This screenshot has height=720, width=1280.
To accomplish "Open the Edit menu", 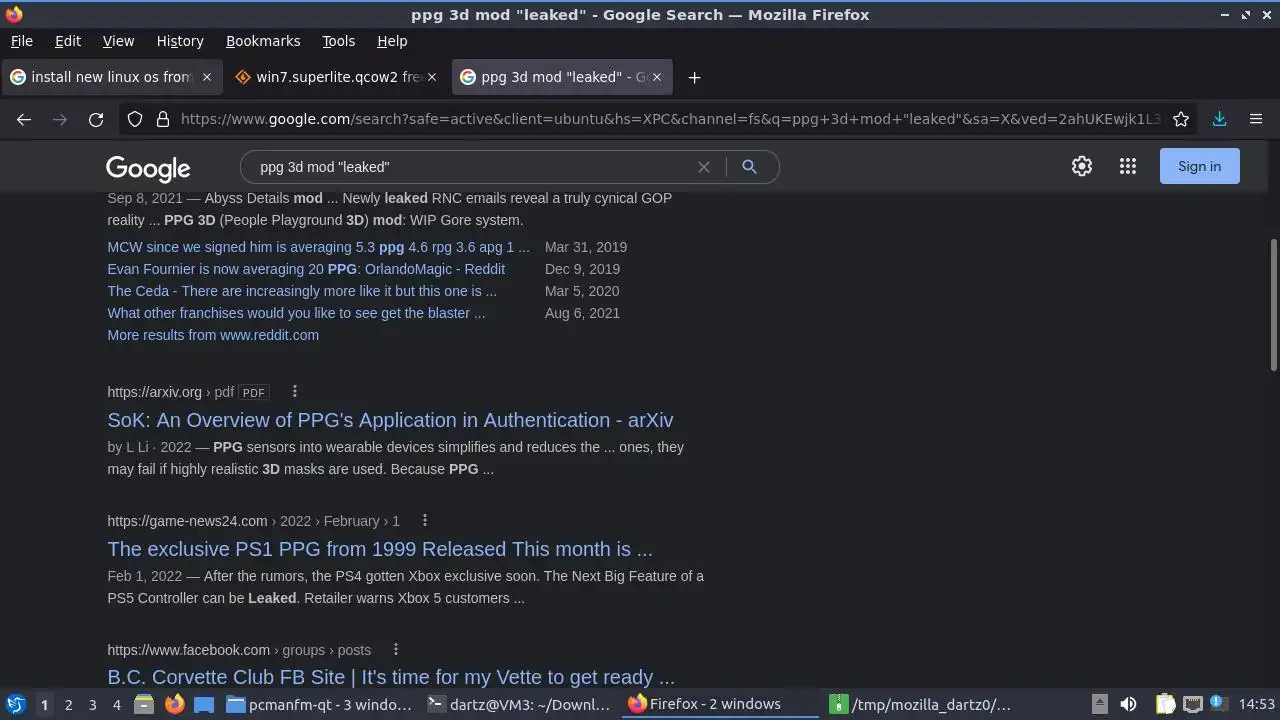I will pyautogui.click(x=68, y=41).
